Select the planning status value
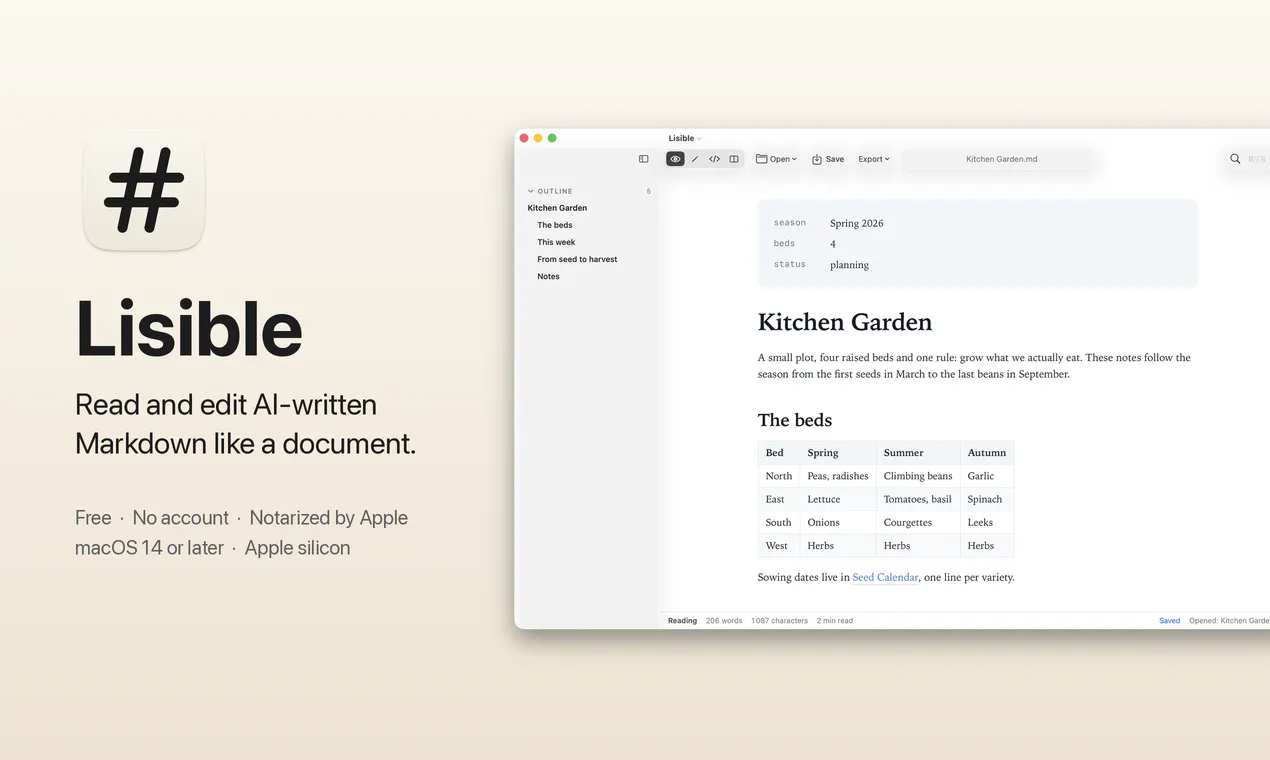This screenshot has height=760, width=1270. coord(849,265)
